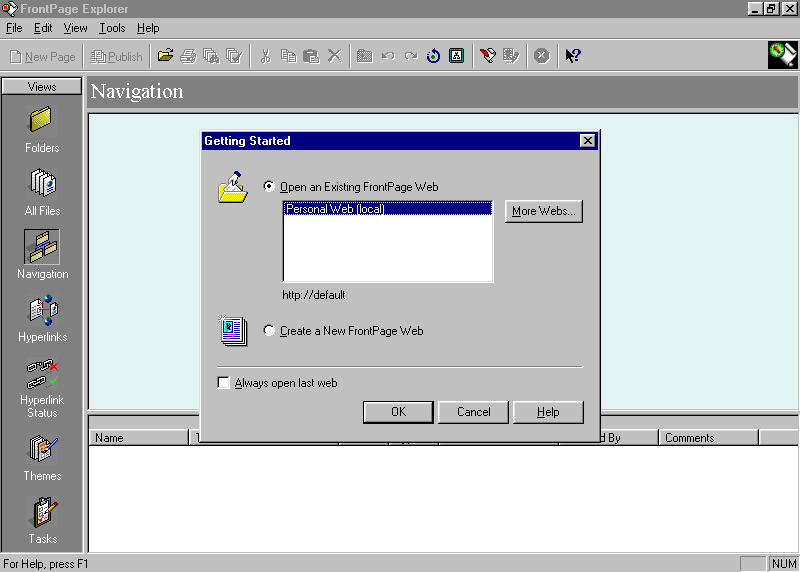800x572 pixels.
Task: Click the Cross File Spelling icon
Action: tap(234, 56)
